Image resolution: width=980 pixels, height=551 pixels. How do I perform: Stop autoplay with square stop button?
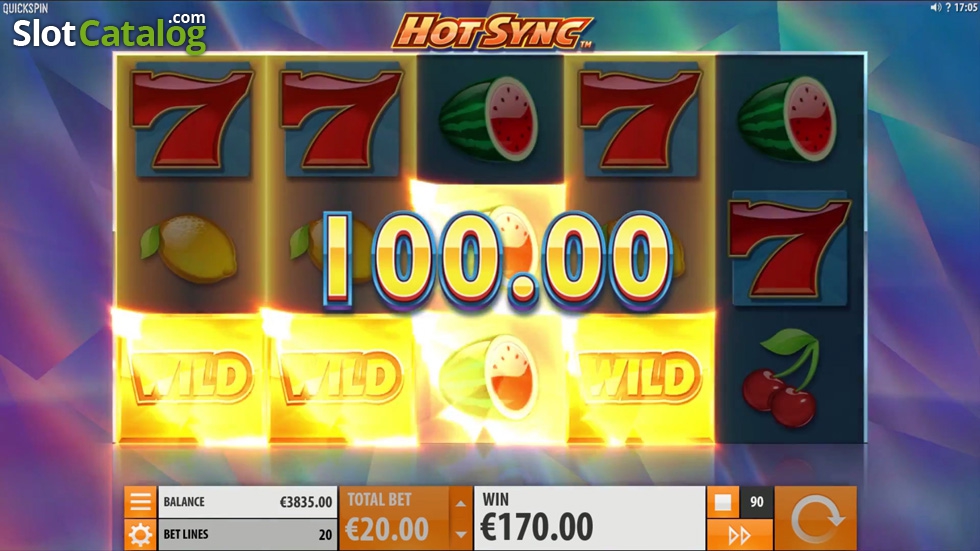[x=723, y=502]
